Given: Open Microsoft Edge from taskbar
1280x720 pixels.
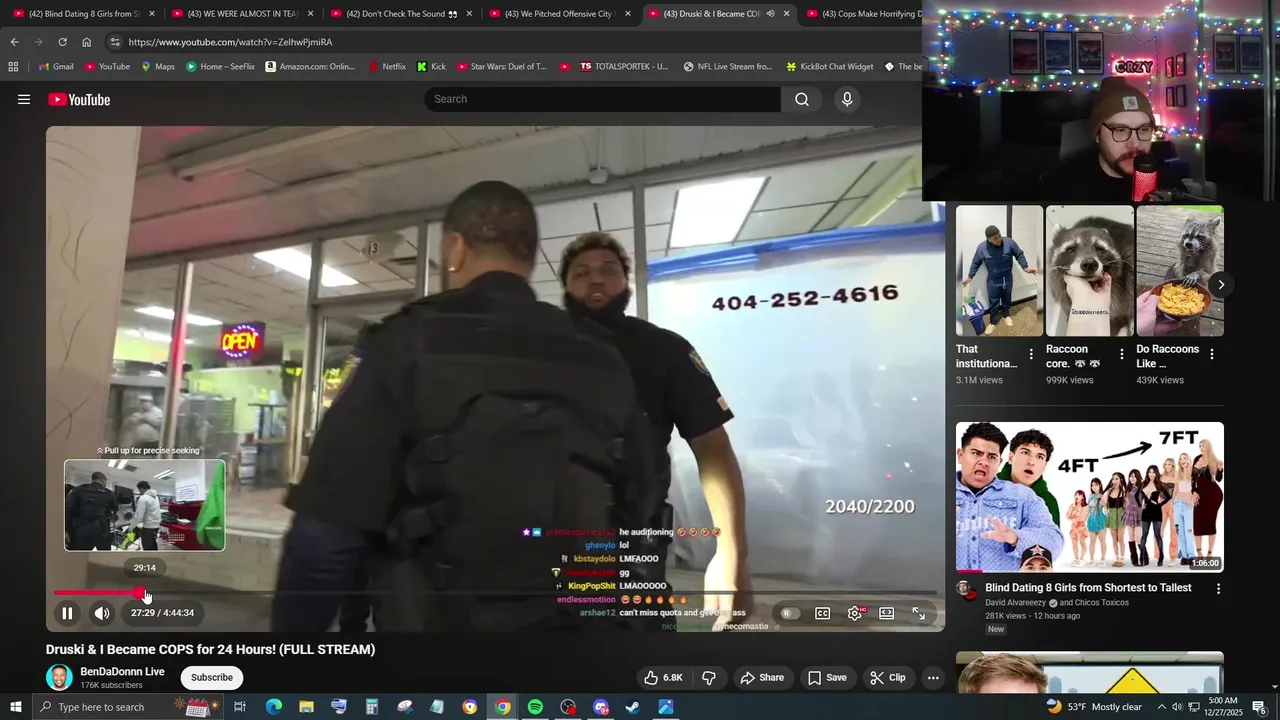Looking at the screenshot, I should (x=273, y=707).
